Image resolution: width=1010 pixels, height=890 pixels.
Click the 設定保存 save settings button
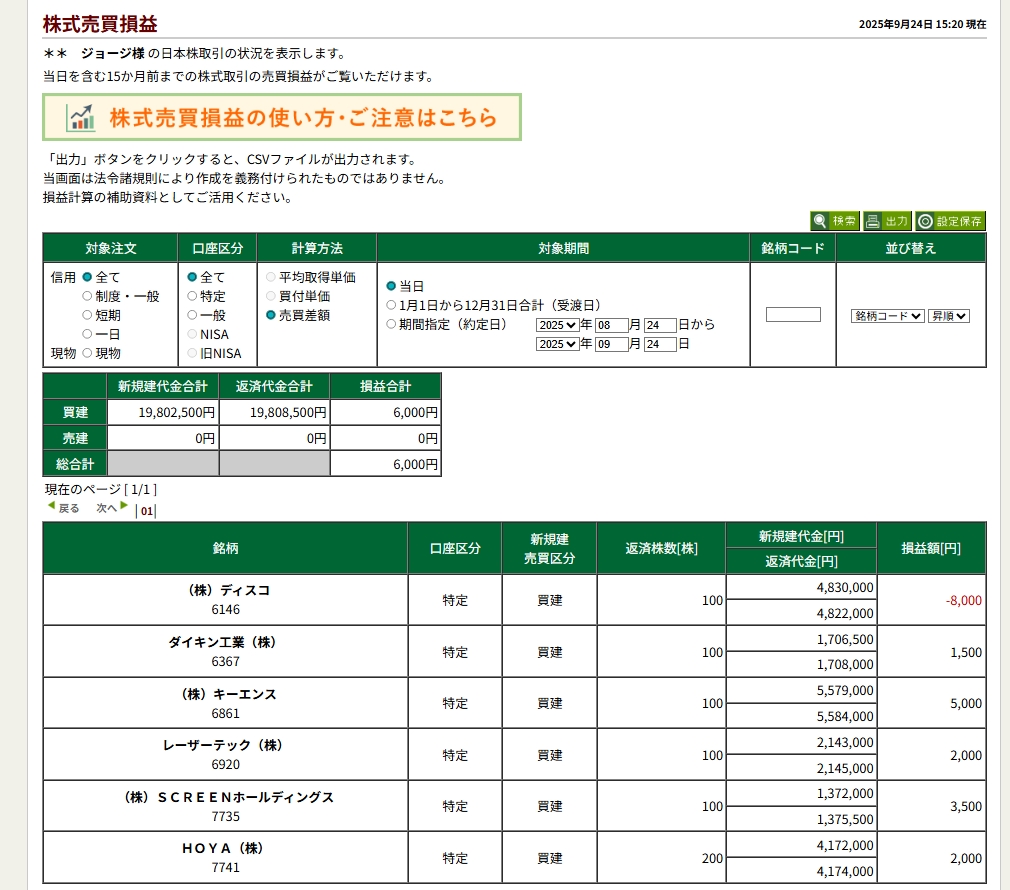(x=950, y=221)
